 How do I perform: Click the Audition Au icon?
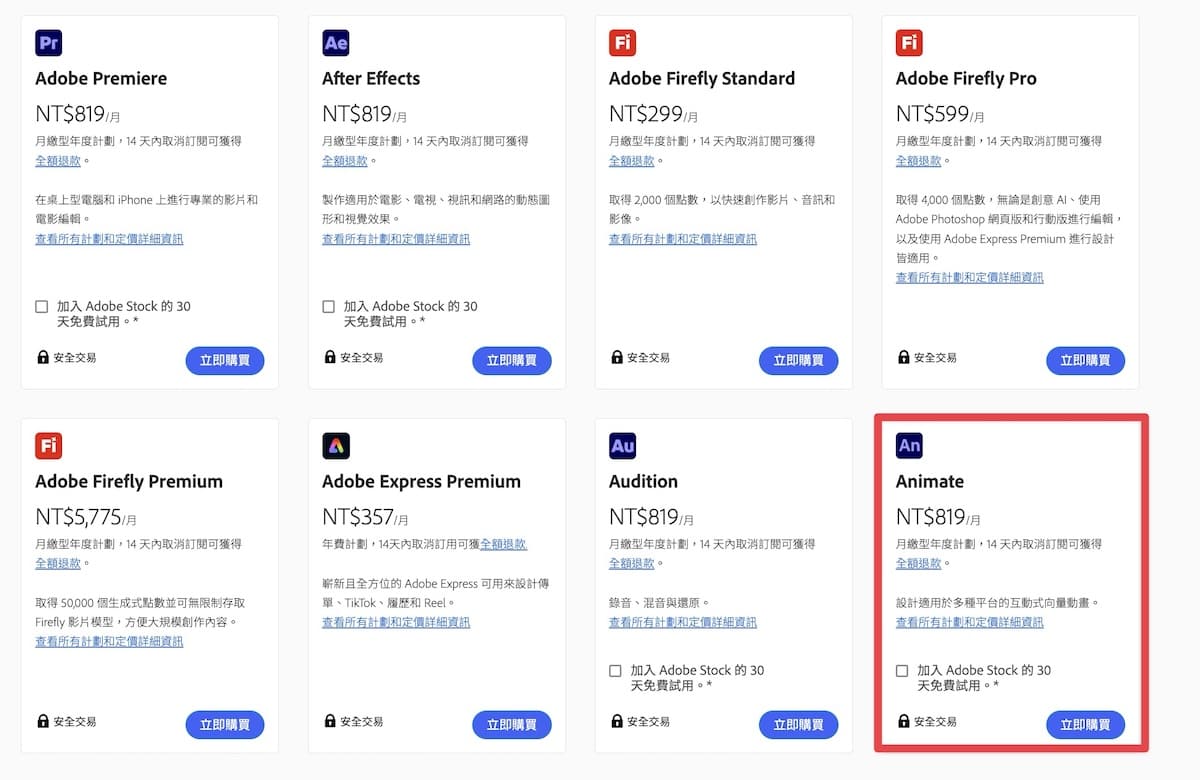623,446
